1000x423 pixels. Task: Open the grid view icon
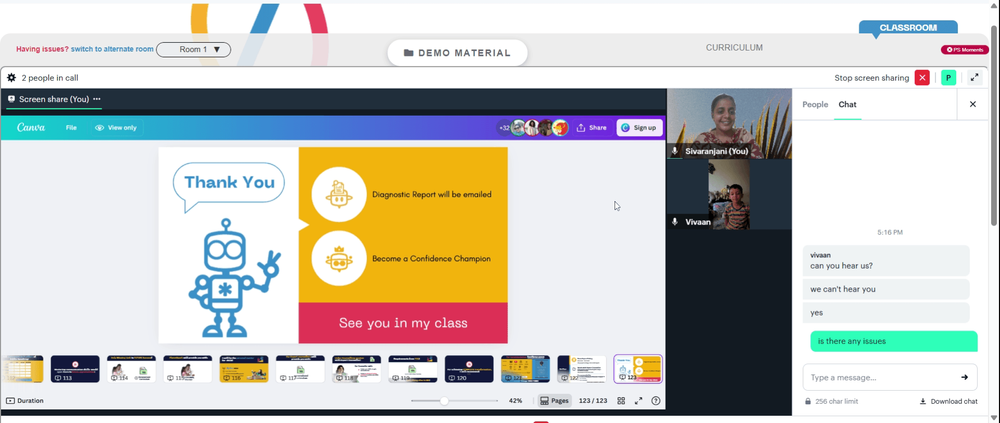pyautogui.click(x=621, y=401)
